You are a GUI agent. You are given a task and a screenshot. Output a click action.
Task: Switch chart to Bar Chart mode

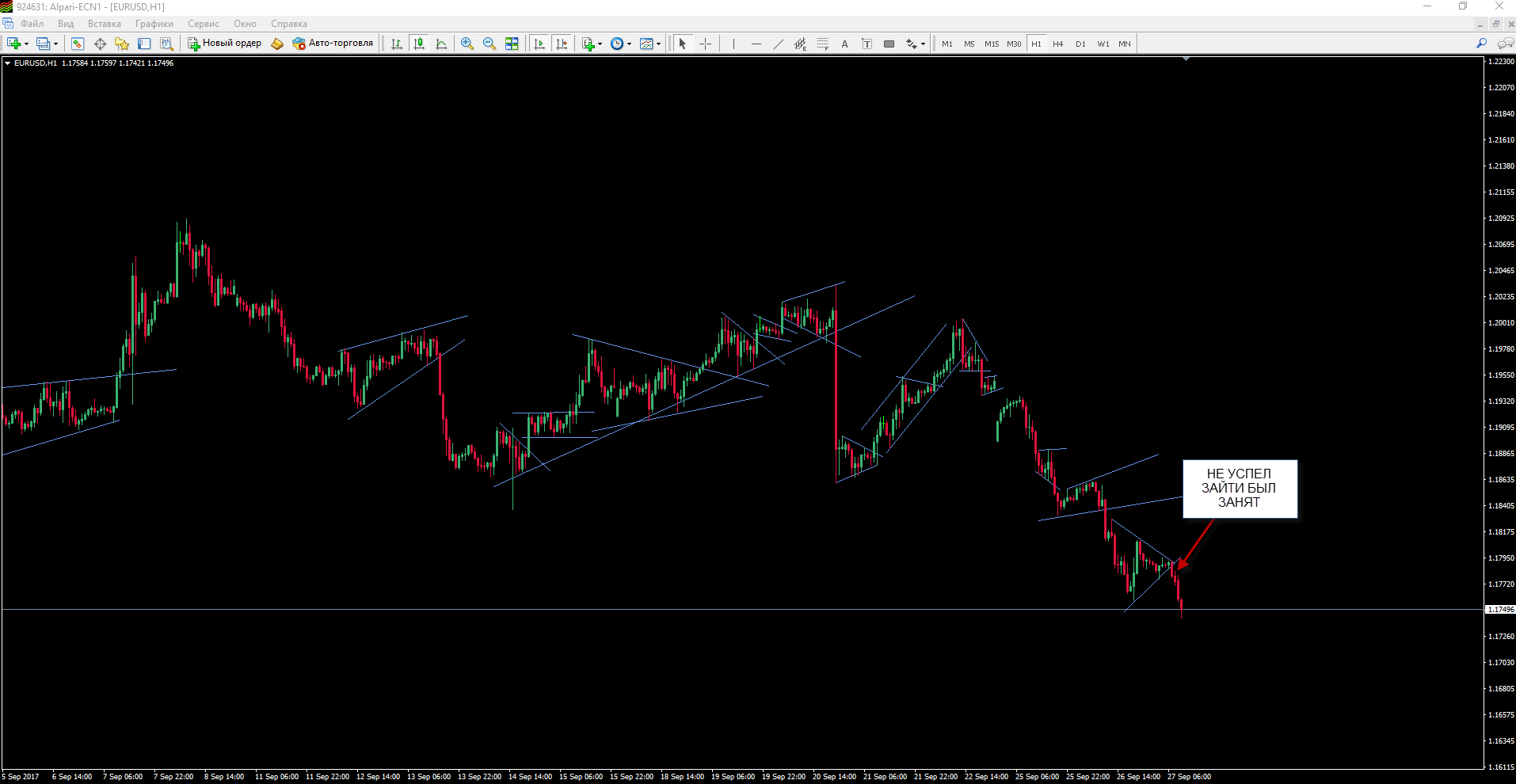pos(396,44)
